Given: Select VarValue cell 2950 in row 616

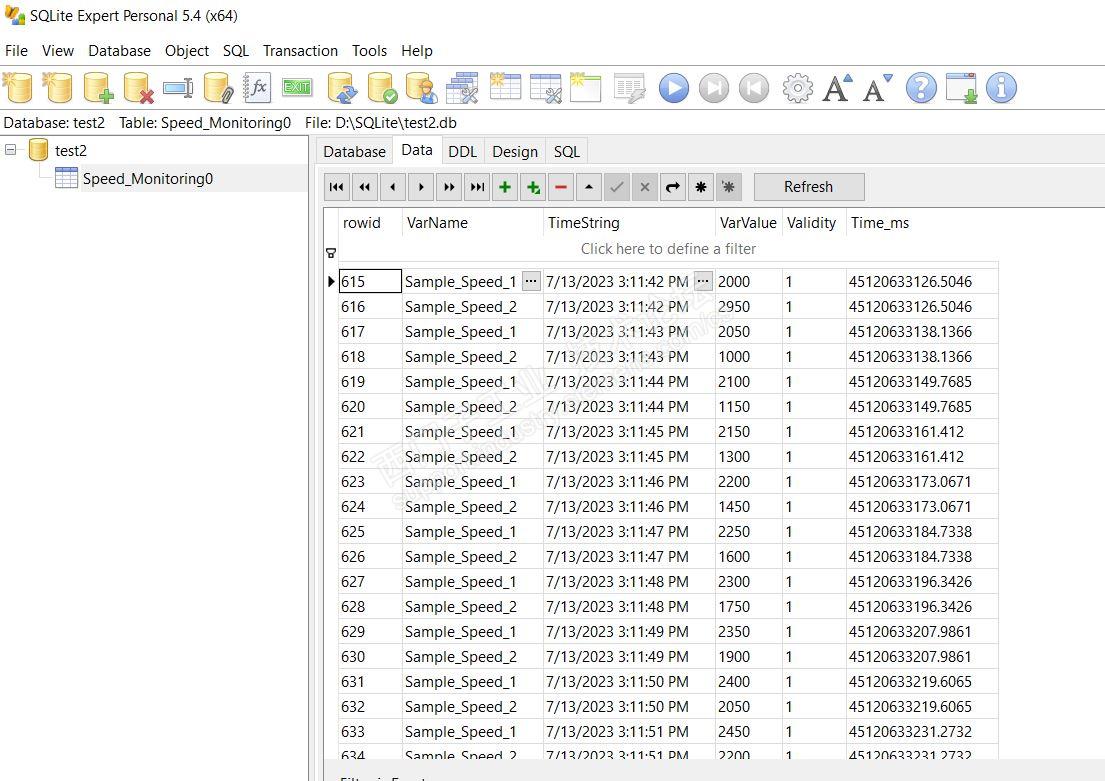Looking at the screenshot, I should pyautogui.click(x=748, y=307).
